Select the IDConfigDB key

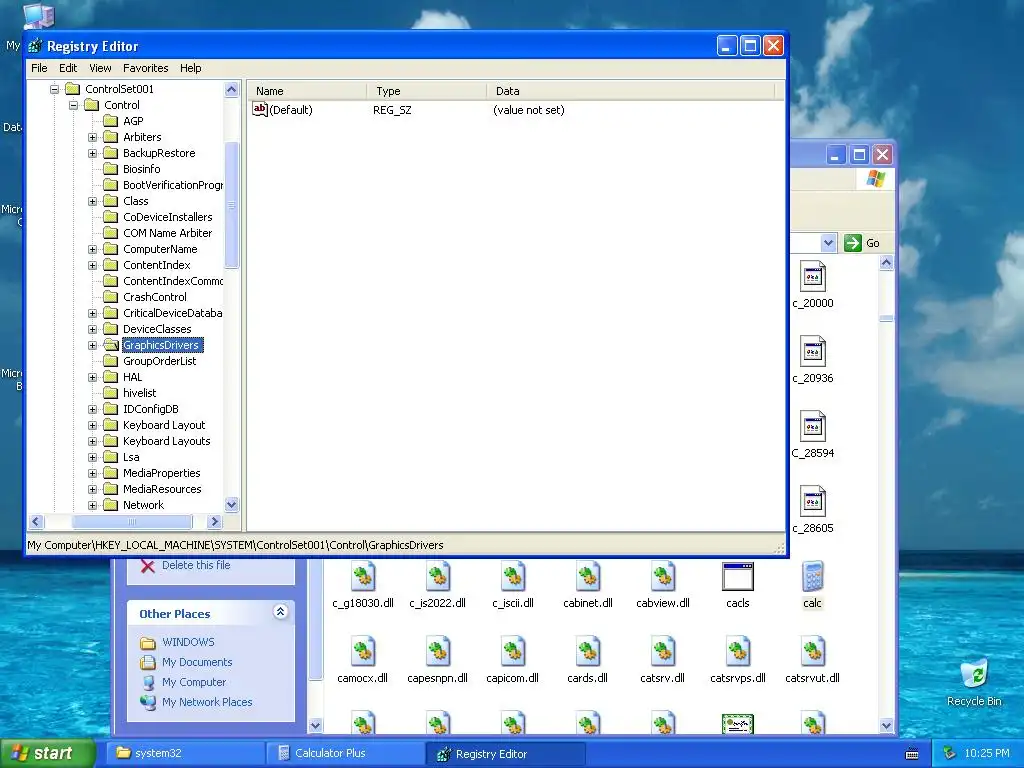[150, 409]
